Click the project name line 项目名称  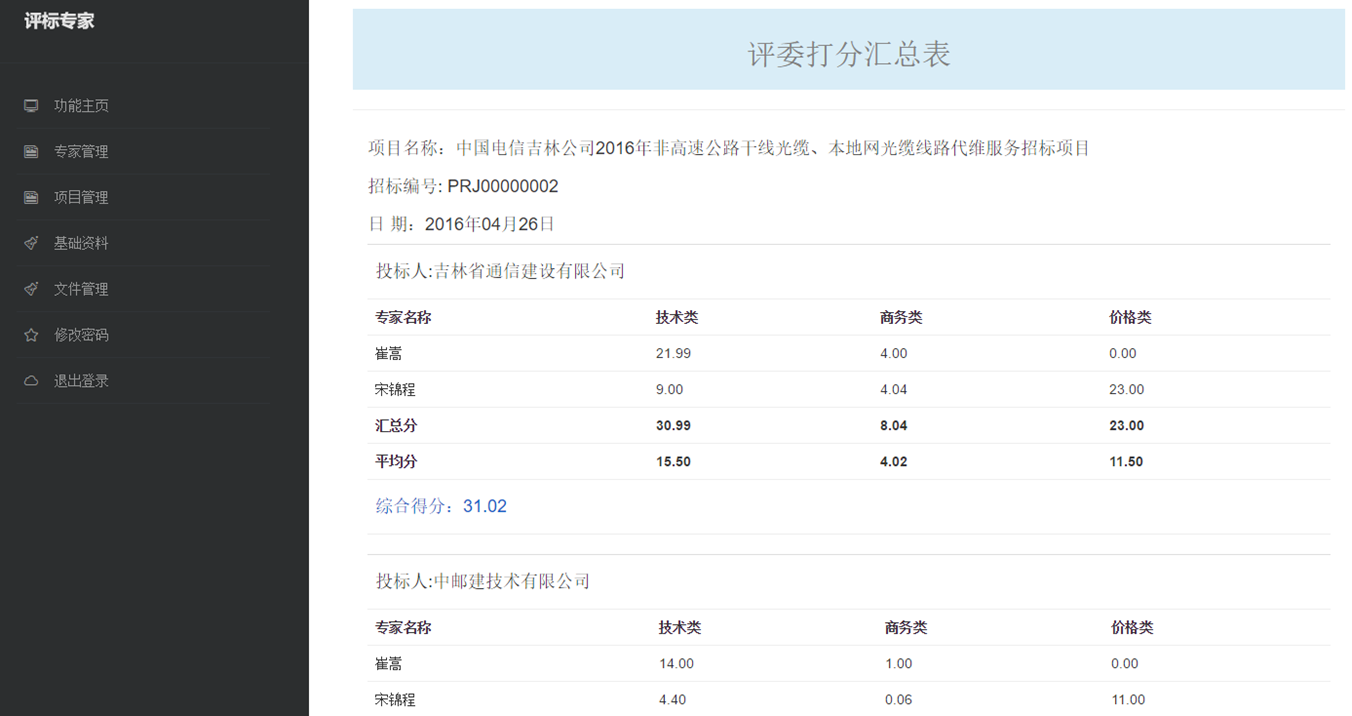point(728,149)
